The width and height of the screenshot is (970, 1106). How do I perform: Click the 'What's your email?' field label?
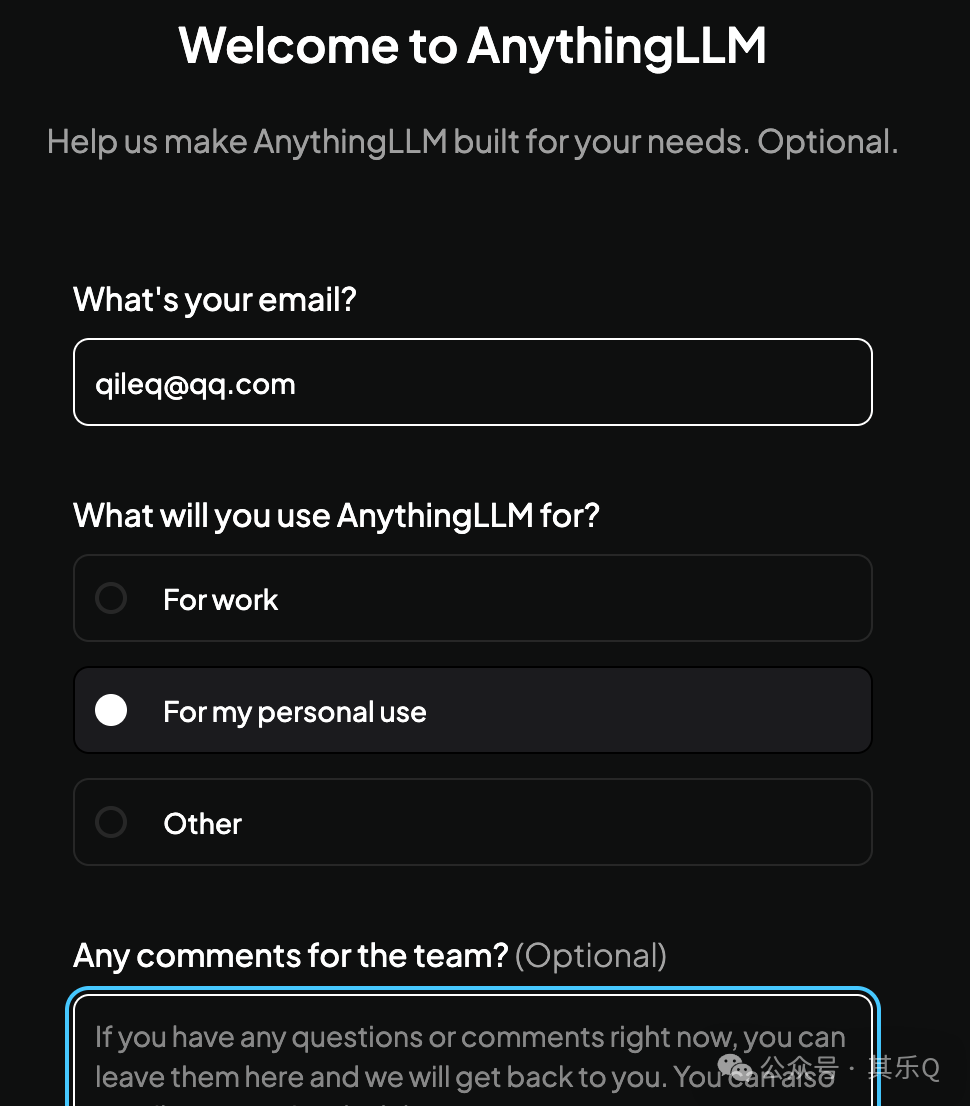coord(215,300)
